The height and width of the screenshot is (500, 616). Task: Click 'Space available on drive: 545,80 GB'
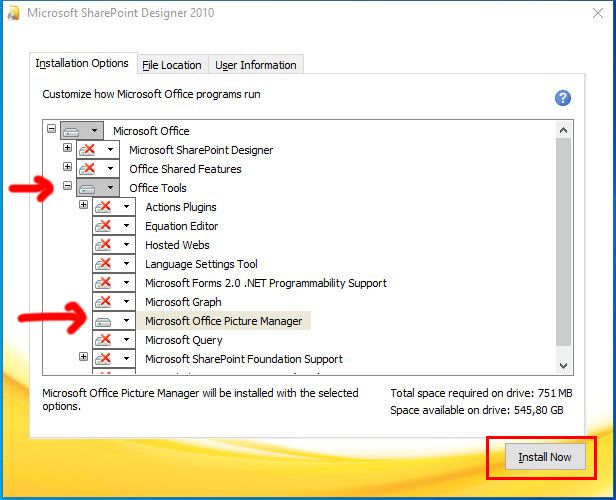click(x=477, y=410)
